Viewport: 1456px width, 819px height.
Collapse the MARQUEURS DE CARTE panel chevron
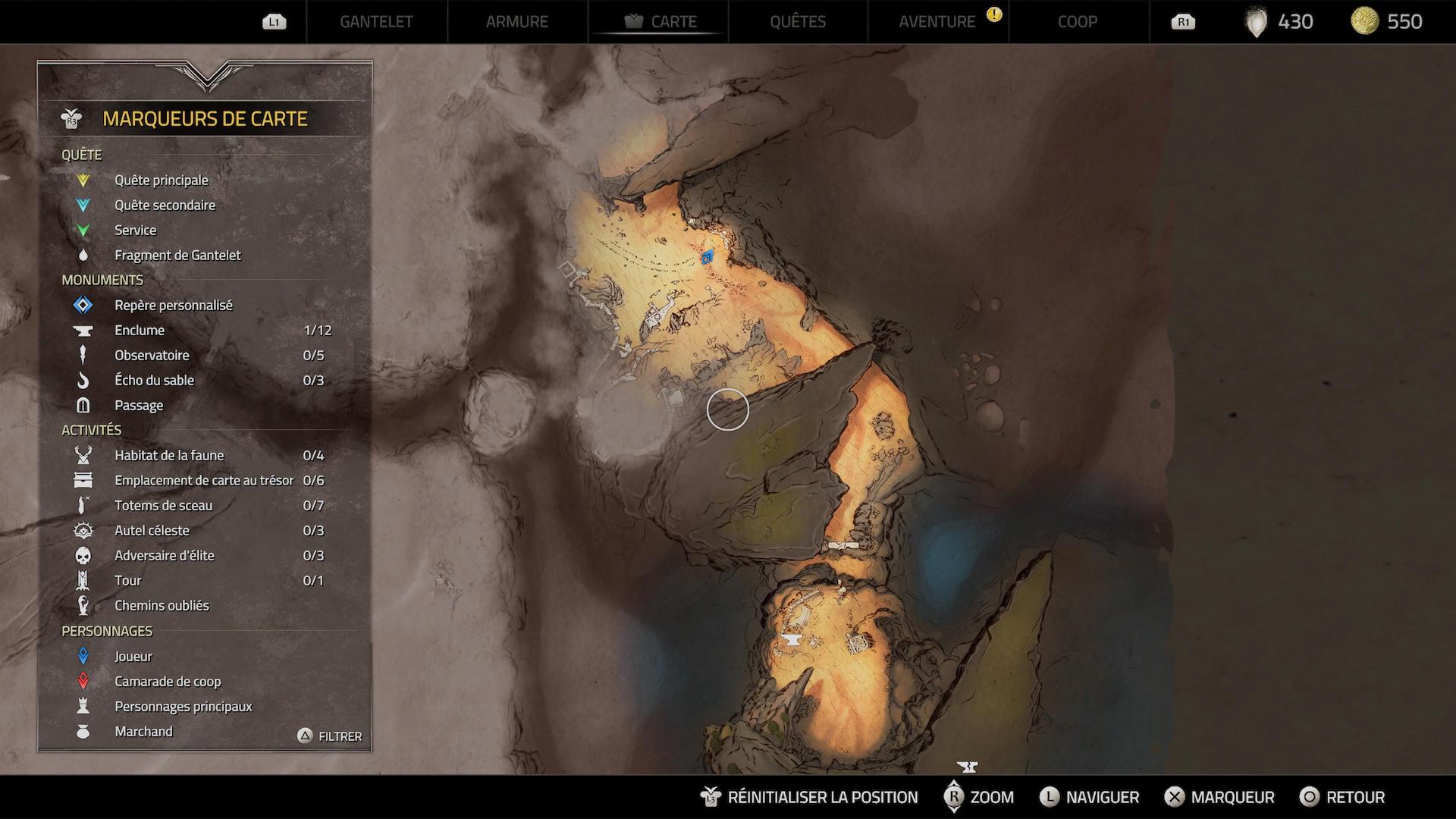click(206, 76)
